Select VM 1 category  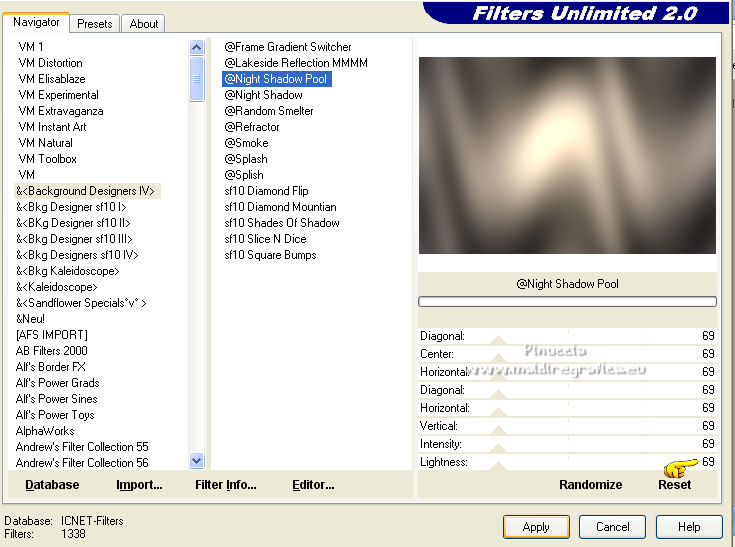(31, 47)
